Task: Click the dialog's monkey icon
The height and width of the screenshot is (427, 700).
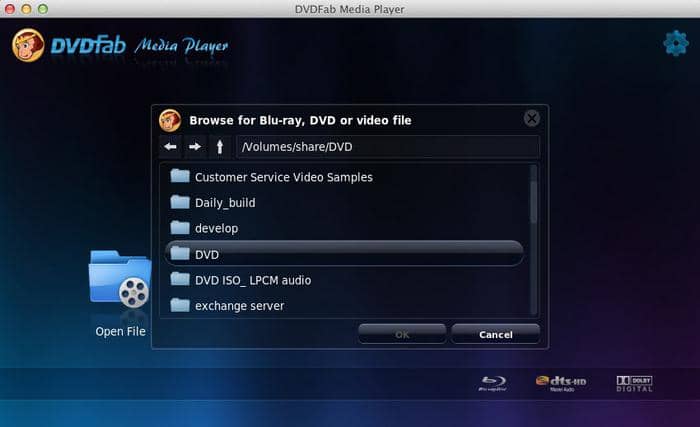Action: coord(170,120)
